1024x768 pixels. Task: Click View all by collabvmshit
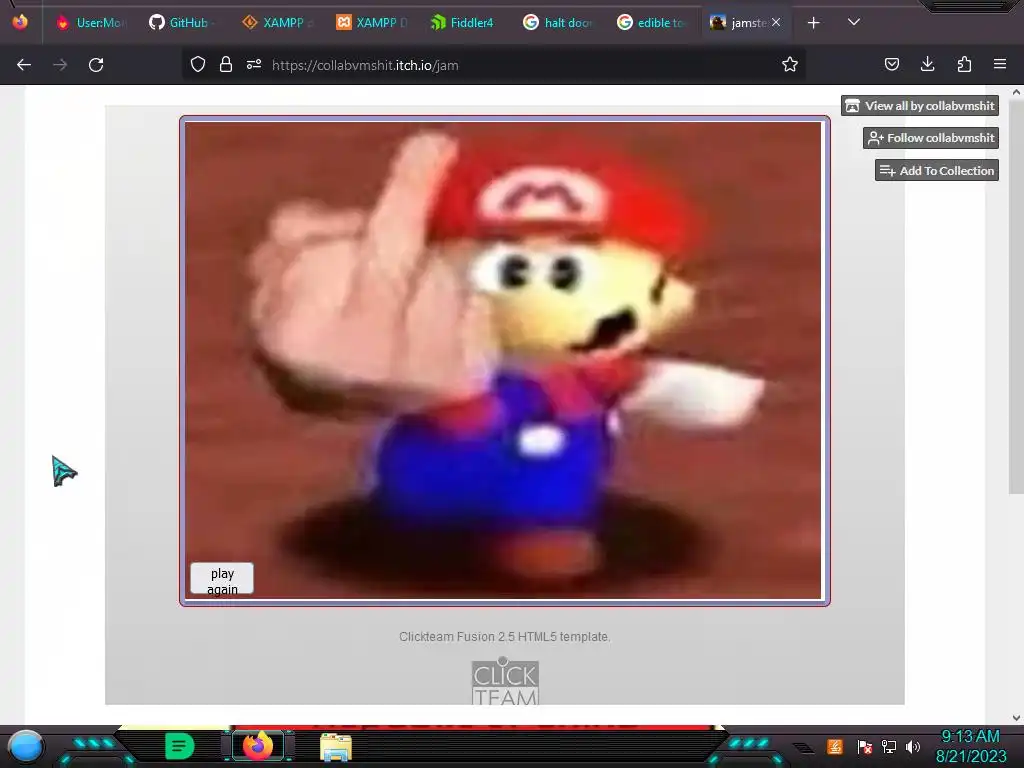pyautogui.click(x=920, y=106)
